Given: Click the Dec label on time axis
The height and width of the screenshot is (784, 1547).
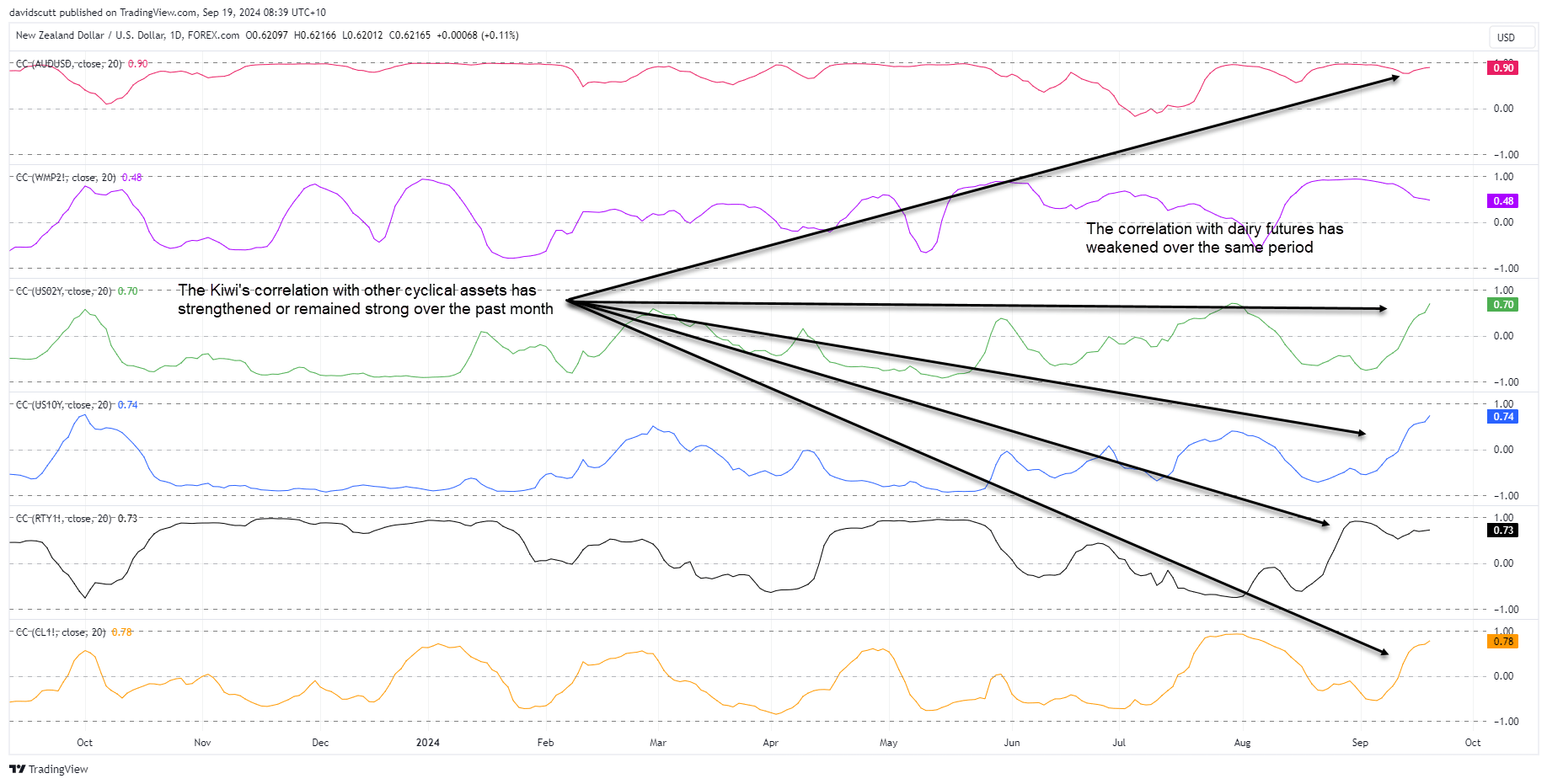Looking at the screenshot, I should 320,743.
